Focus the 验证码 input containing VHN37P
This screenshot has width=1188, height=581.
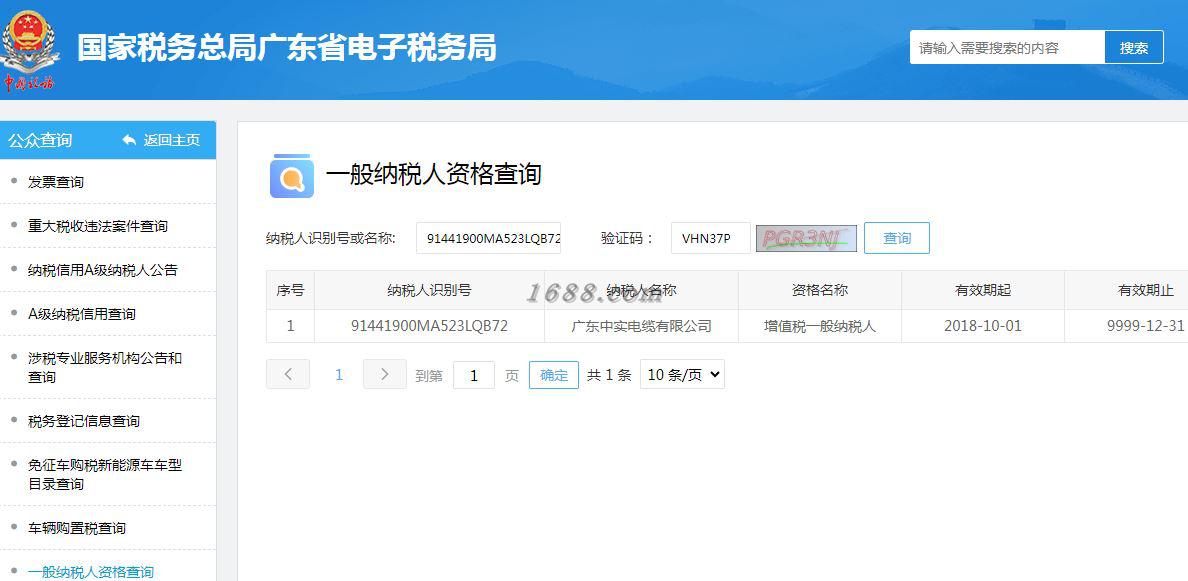711,238
